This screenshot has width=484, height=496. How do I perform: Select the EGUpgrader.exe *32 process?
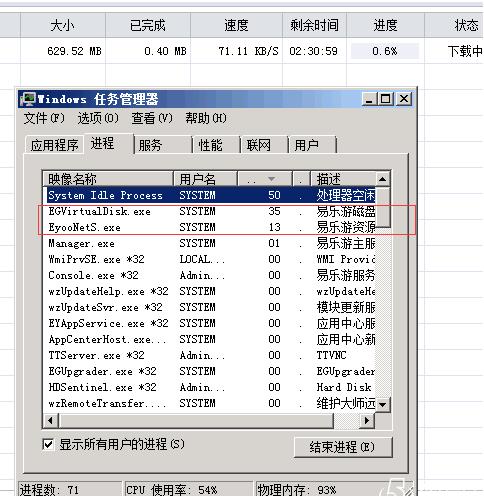210,371
